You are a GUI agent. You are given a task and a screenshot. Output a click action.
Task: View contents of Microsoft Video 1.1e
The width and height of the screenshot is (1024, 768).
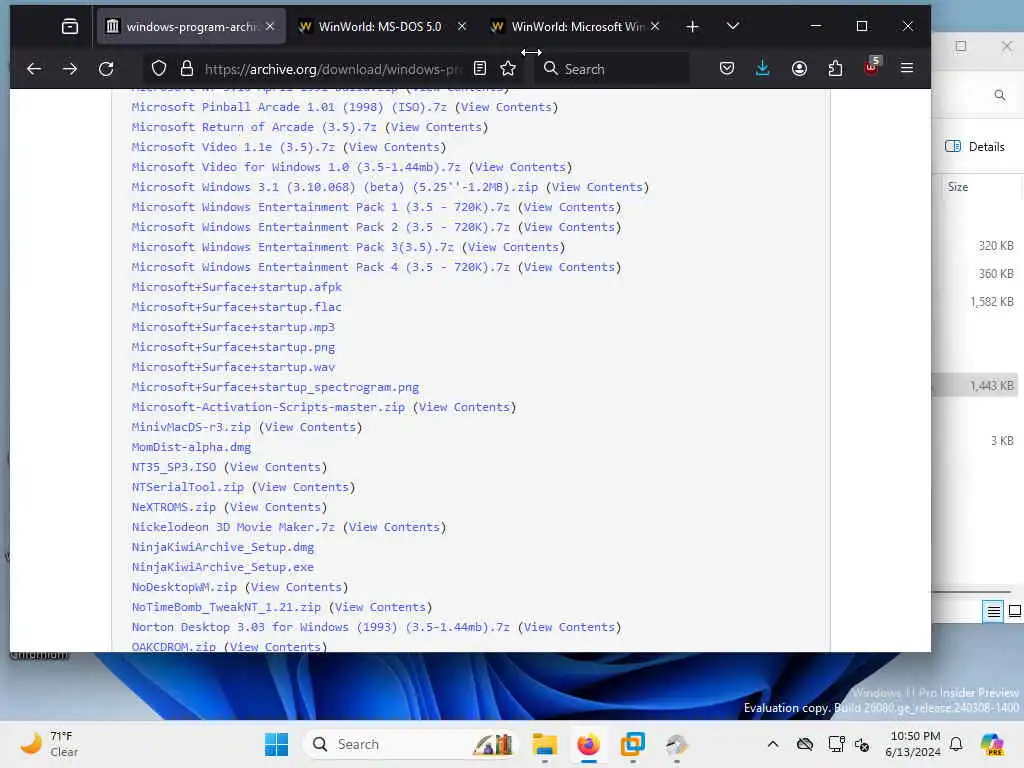pyautogui.click(x=394, y=148)
